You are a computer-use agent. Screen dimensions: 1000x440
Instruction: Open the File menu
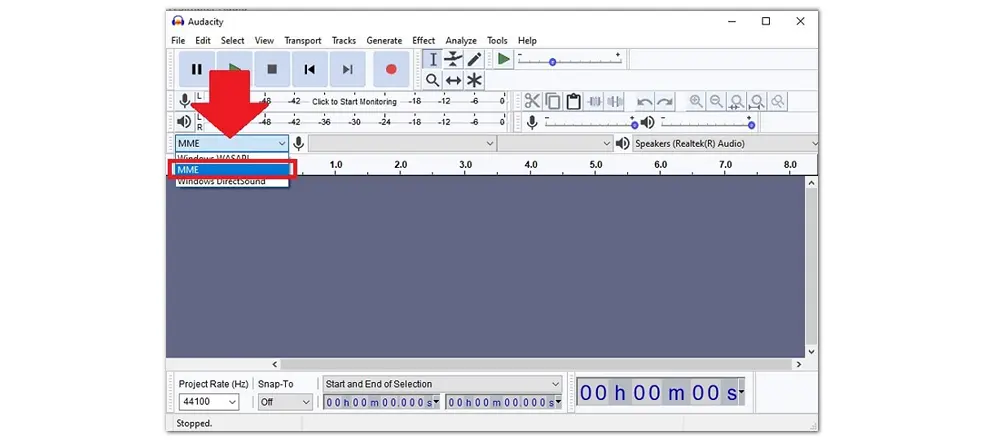click(178, 40)
